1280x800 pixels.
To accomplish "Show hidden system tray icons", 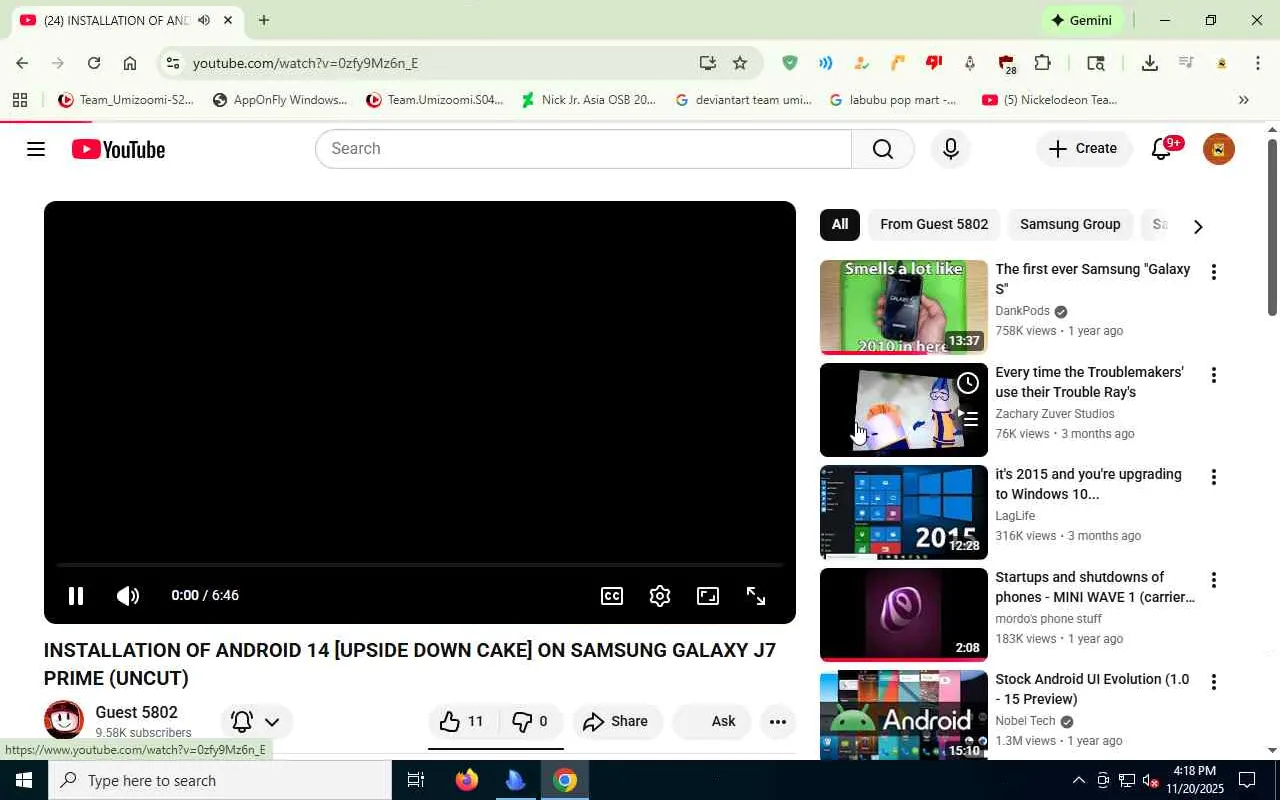I will pyautogui.click(x=1078, y=780).
